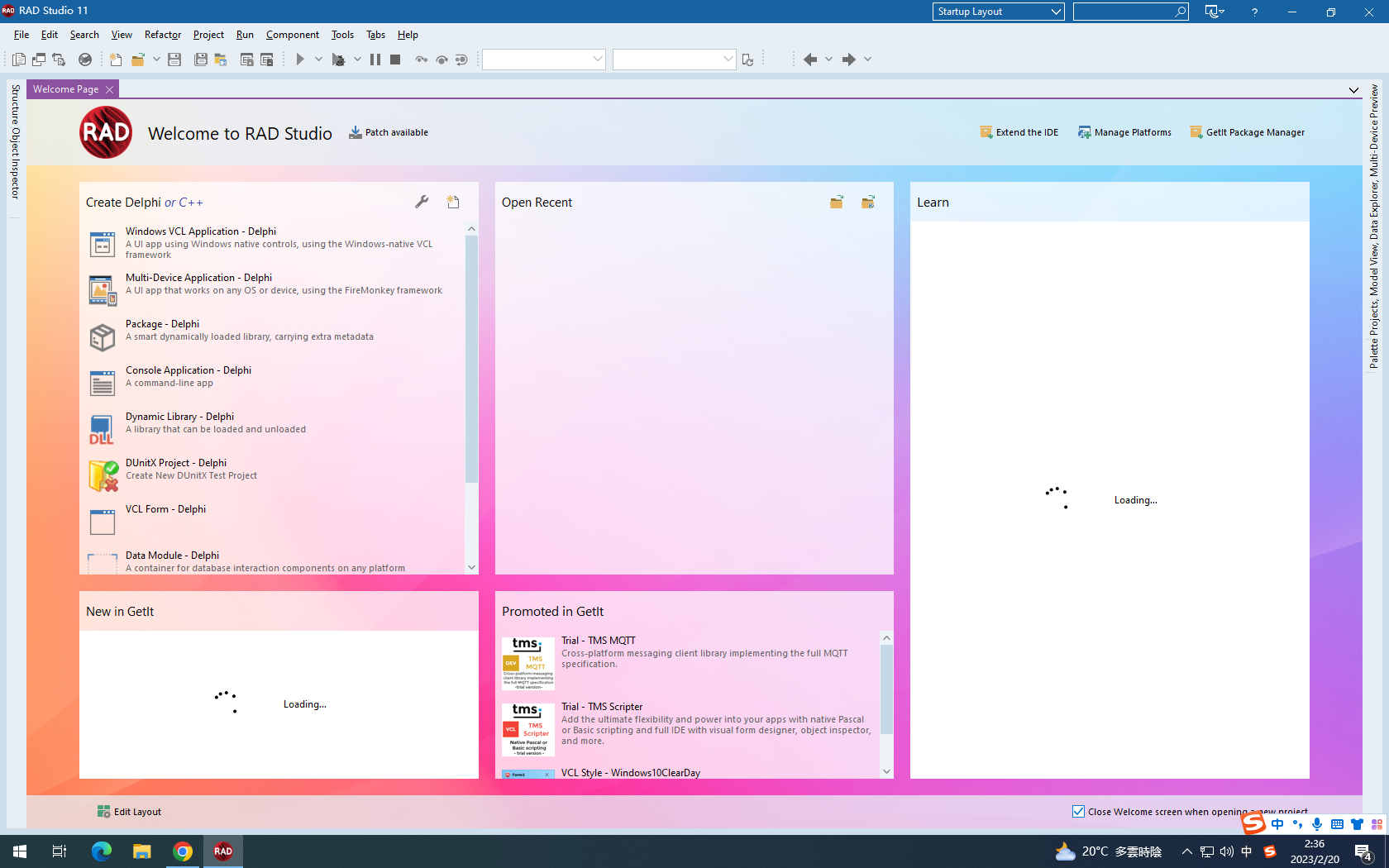
Task: Click the New Items toolbar icon
Action: click(116, 60)
